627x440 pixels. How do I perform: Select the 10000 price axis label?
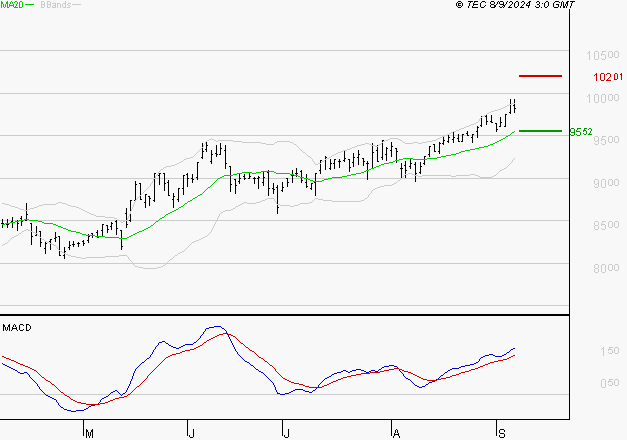603,98
